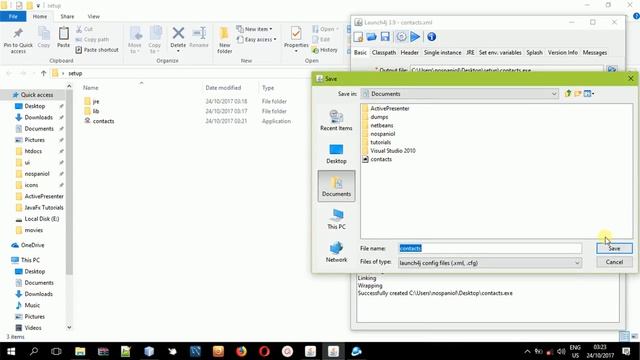Click the Windows Start button

tap(11, 351)
